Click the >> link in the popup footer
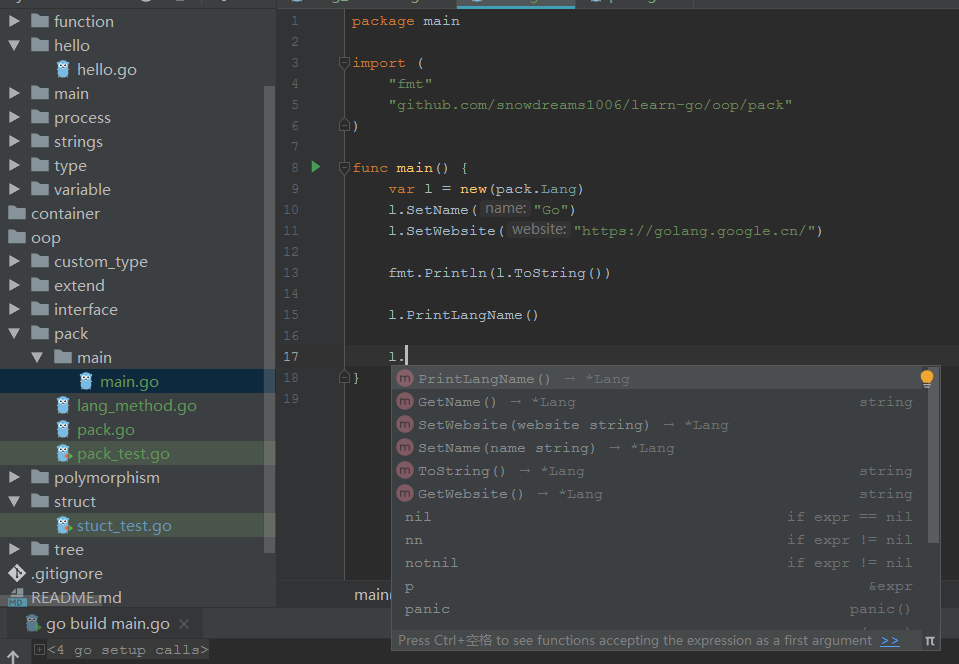This screenshot has height=664, width=959. click(x=890, y=640)
